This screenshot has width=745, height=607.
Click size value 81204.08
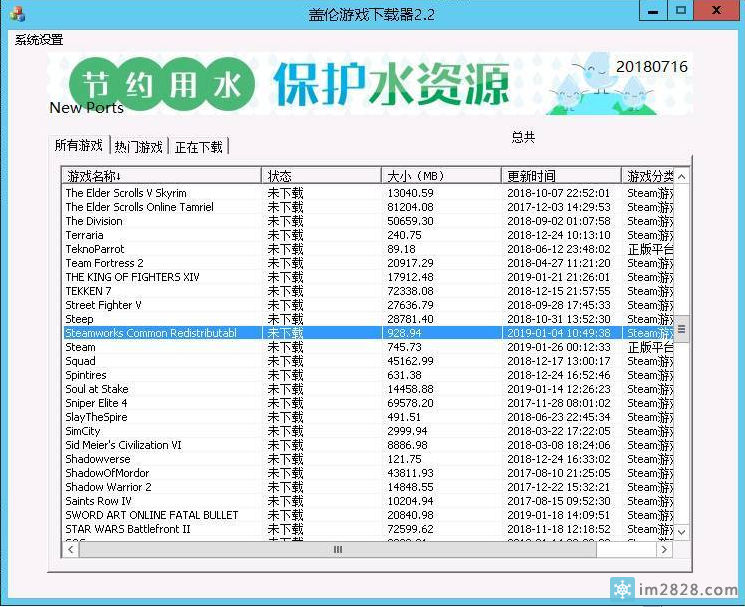pyautogui.click(x=411, y=207)
